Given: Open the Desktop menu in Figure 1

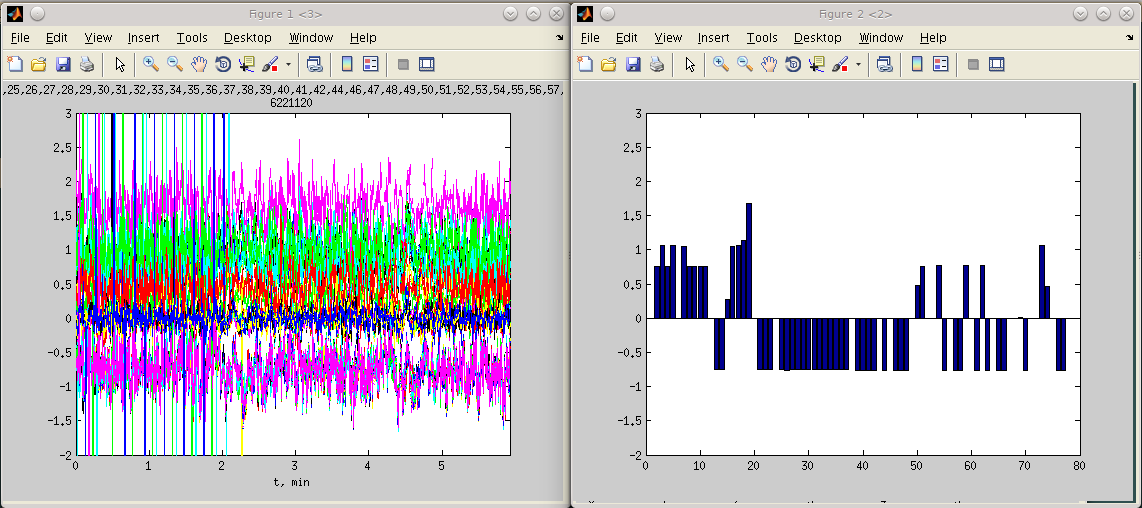Looking at the screenshot, I should pos(248,38).
